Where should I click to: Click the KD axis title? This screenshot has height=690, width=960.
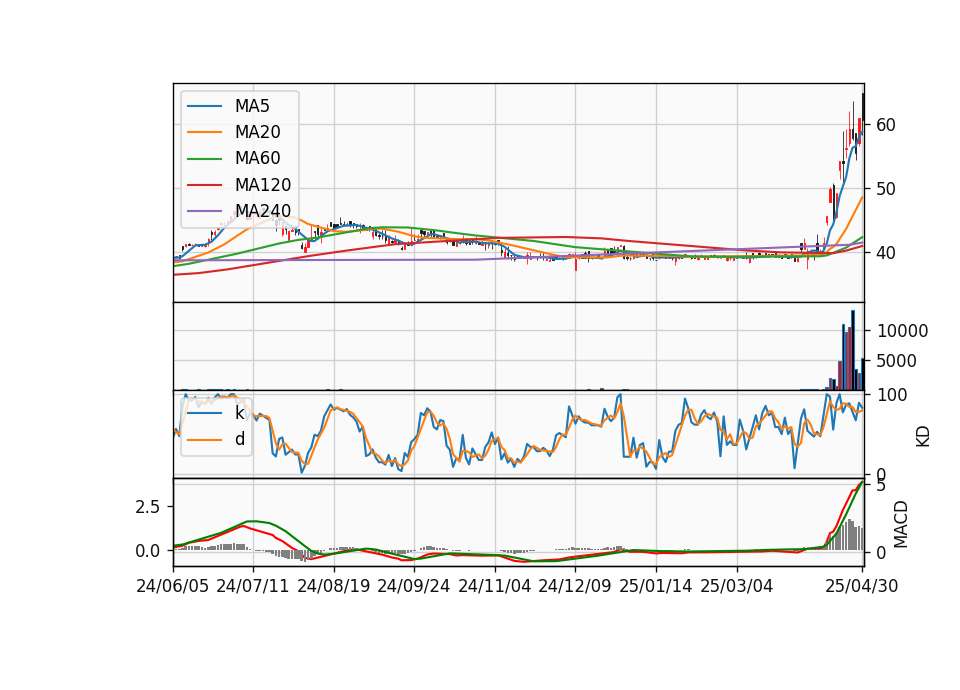(x=923, y=437)
